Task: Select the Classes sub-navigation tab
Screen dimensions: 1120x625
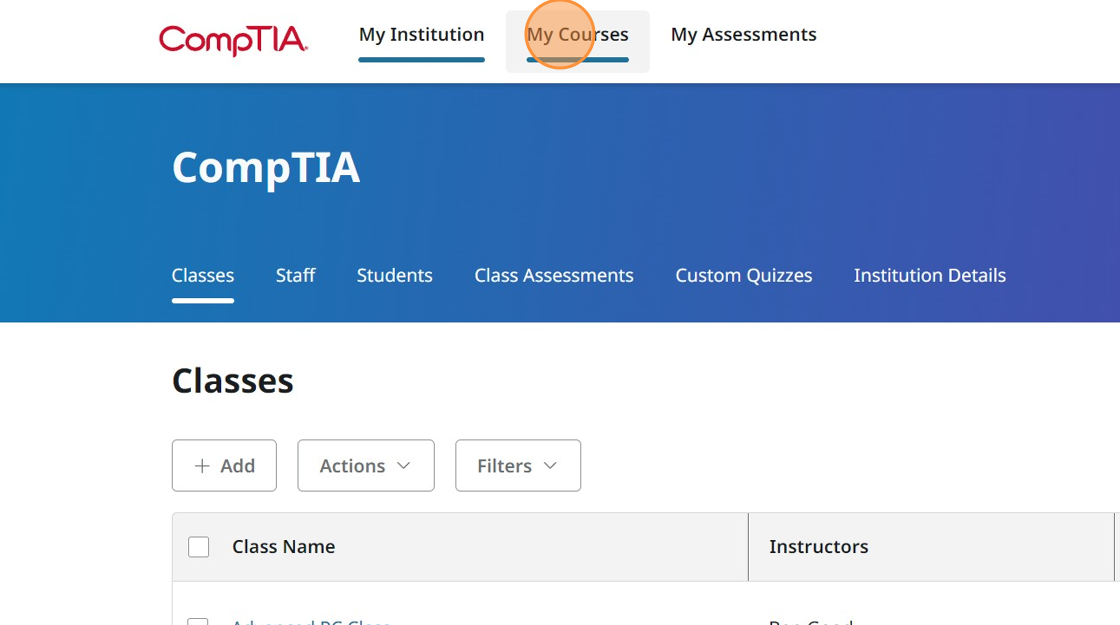Action: tap(202, 275)
